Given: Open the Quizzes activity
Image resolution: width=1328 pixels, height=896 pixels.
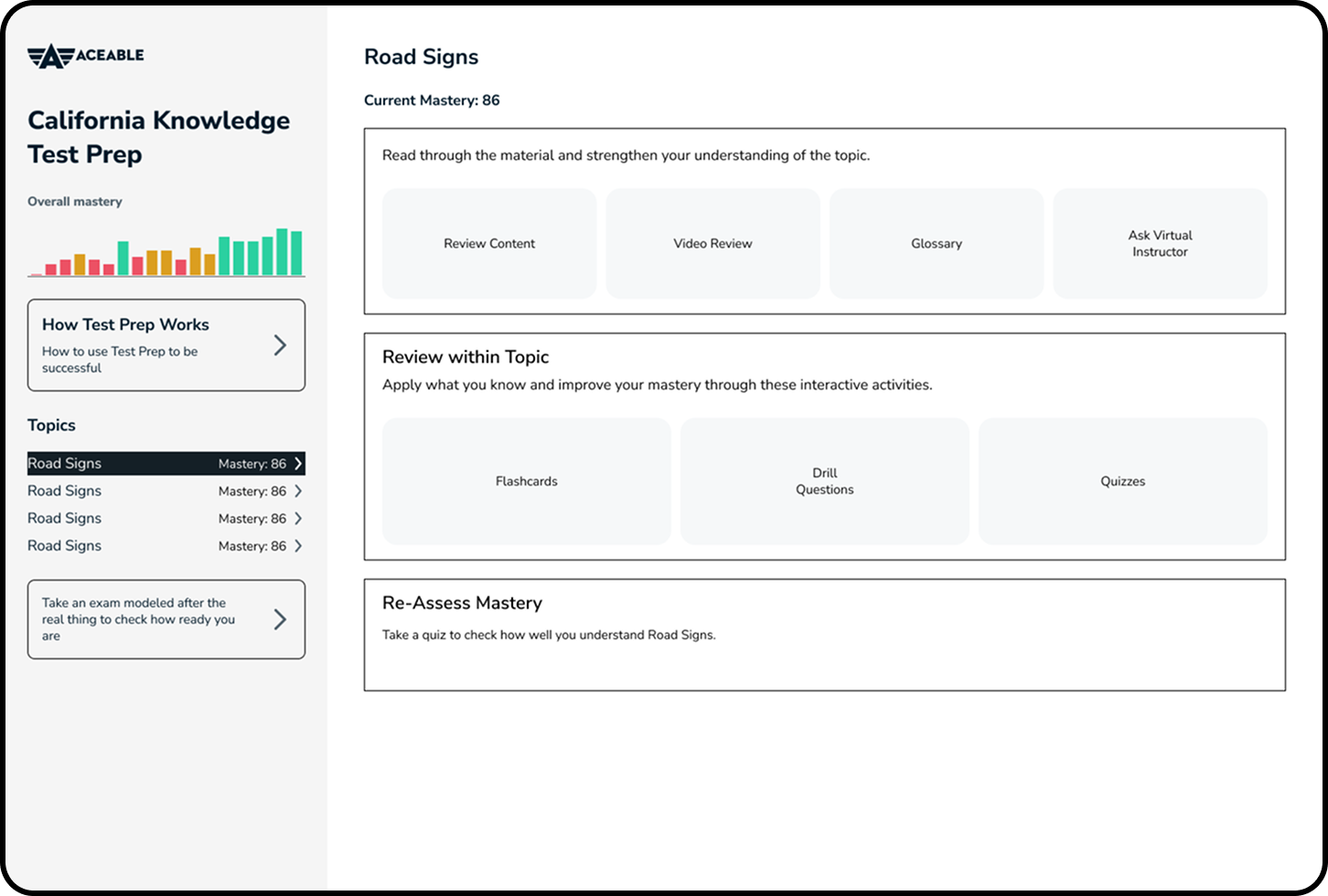Looking at the screenshot, I should tap(1123, 481).
